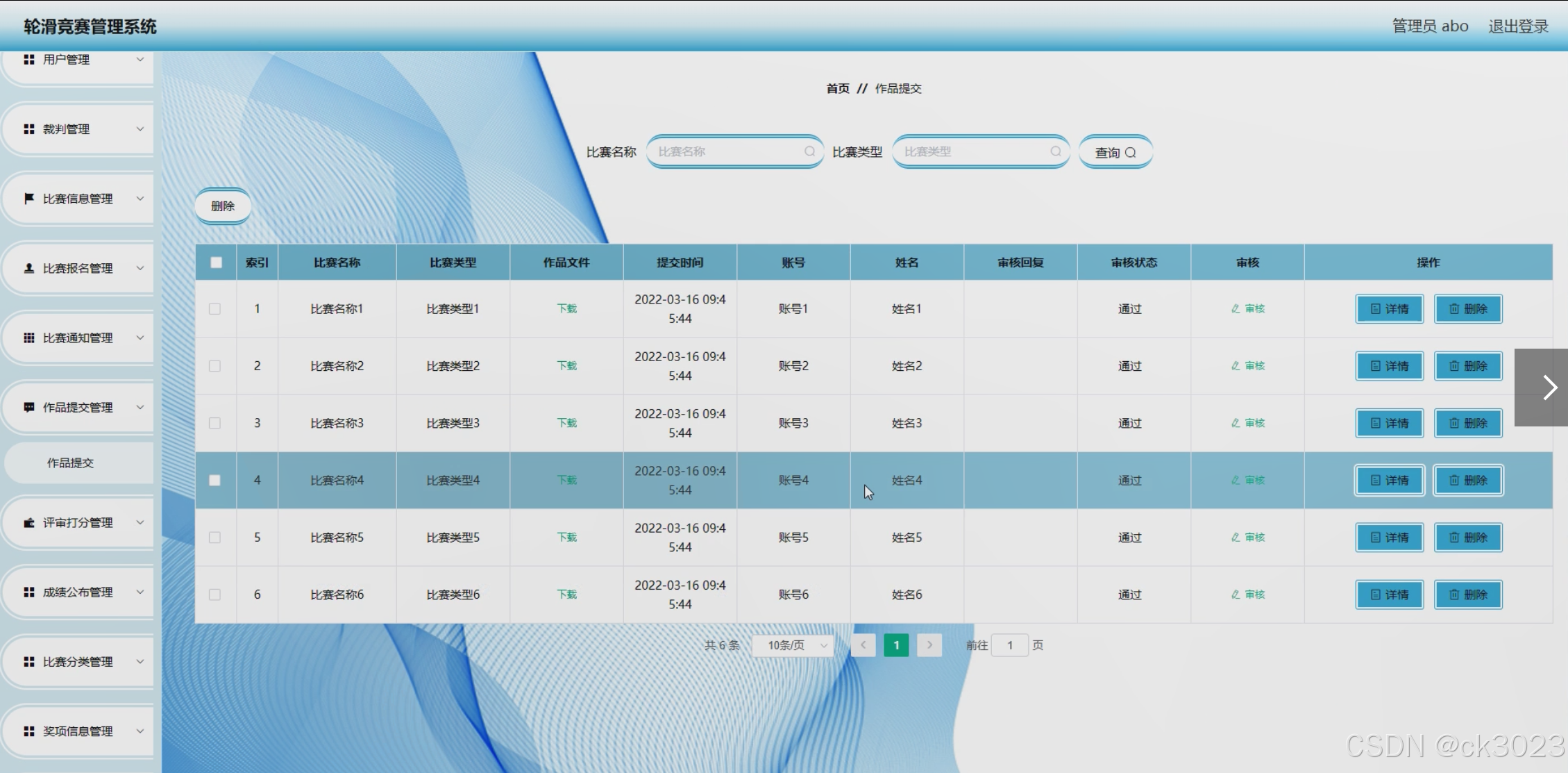This screenshot has width=1568, height=773.
Task: Click 退出登录 to log out
Action: [x=1518, y=26]
